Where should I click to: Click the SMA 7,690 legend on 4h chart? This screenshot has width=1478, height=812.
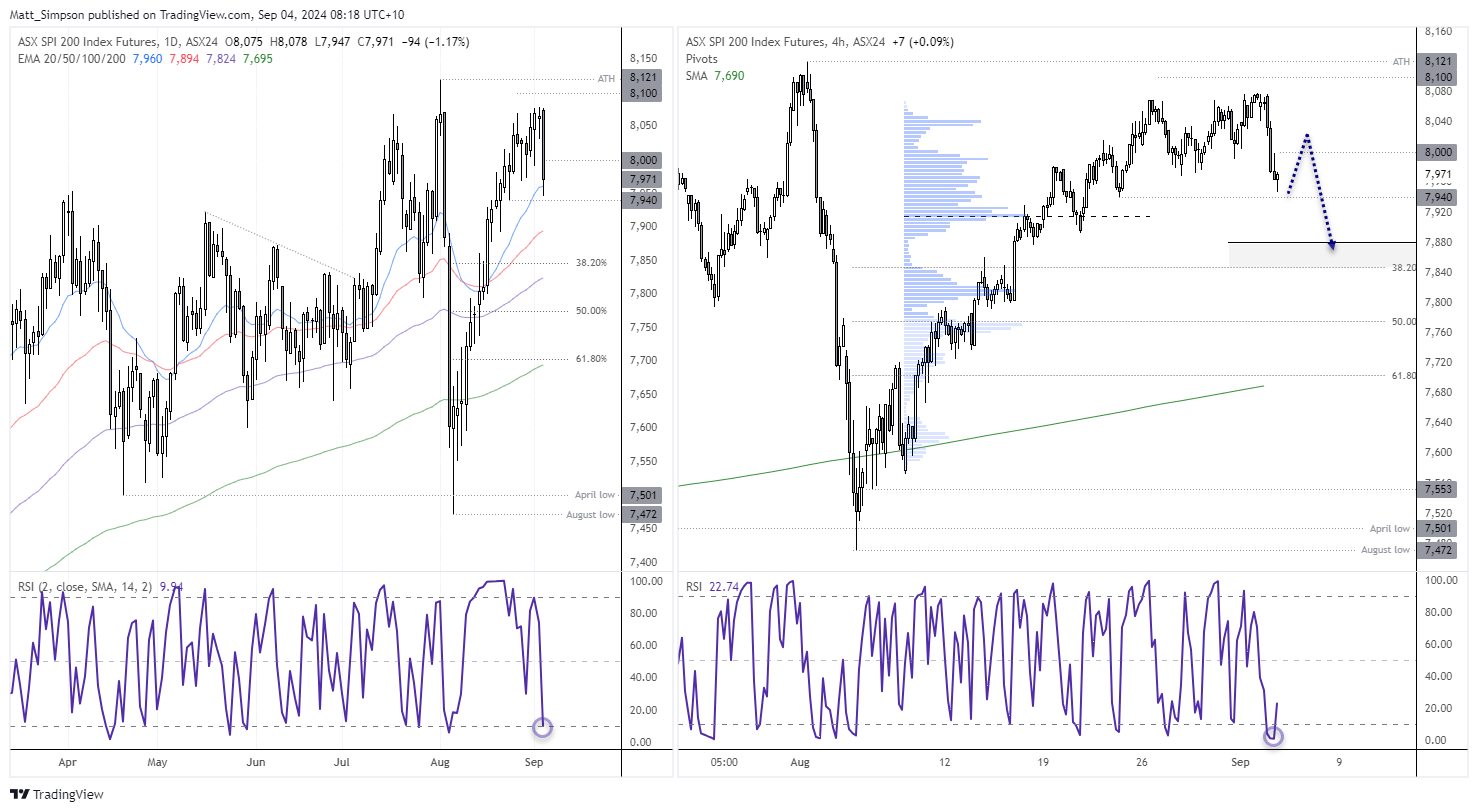[x=715, y=76]
